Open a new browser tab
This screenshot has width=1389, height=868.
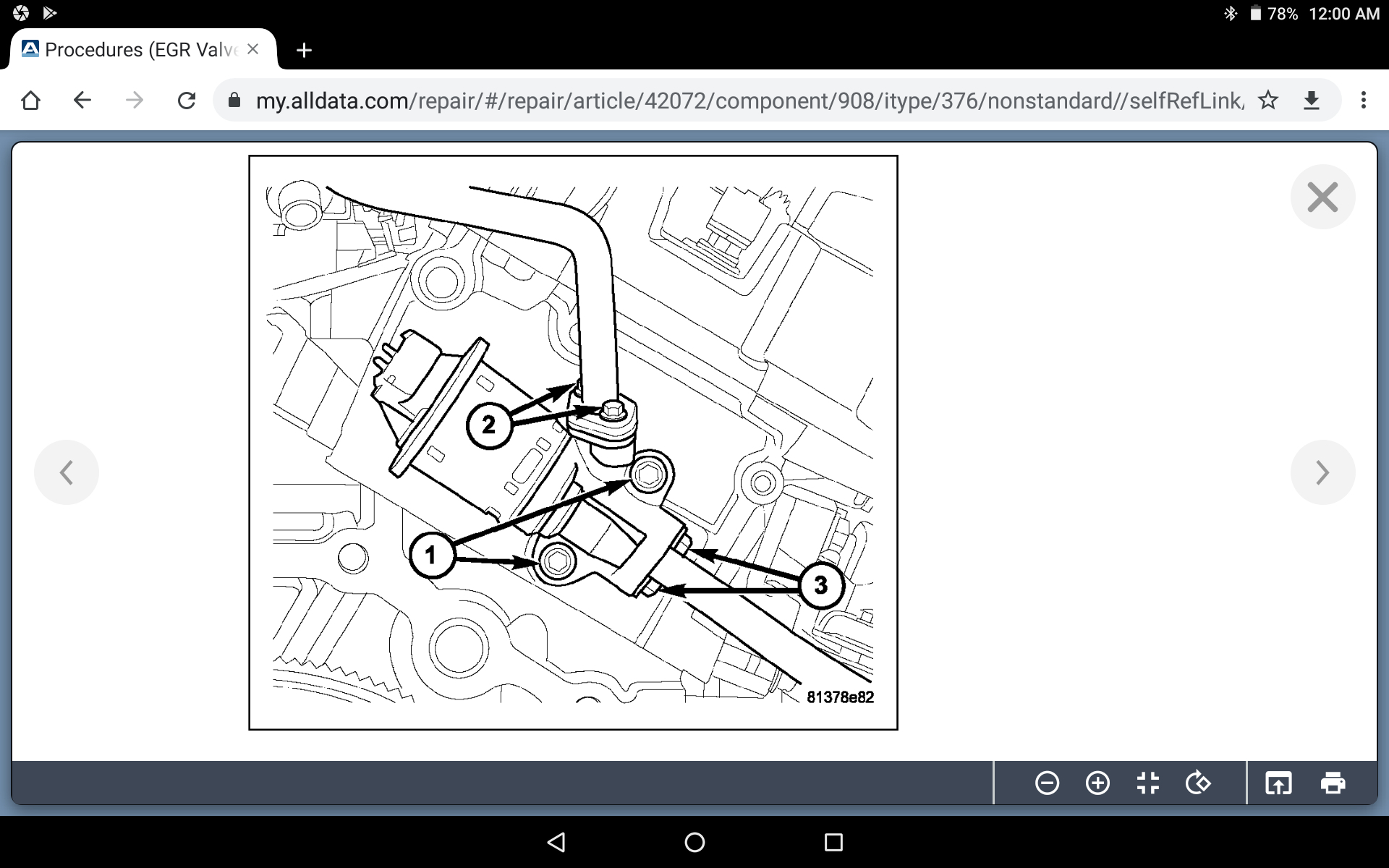click(304, 50)
